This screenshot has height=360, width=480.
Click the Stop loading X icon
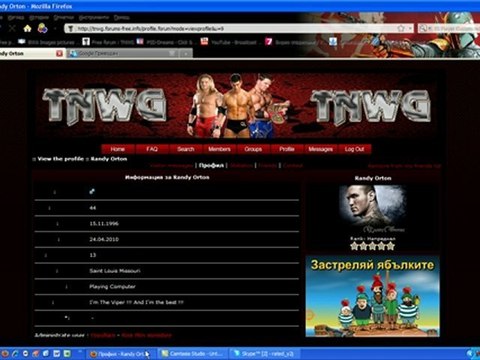(x=12, y=29)
